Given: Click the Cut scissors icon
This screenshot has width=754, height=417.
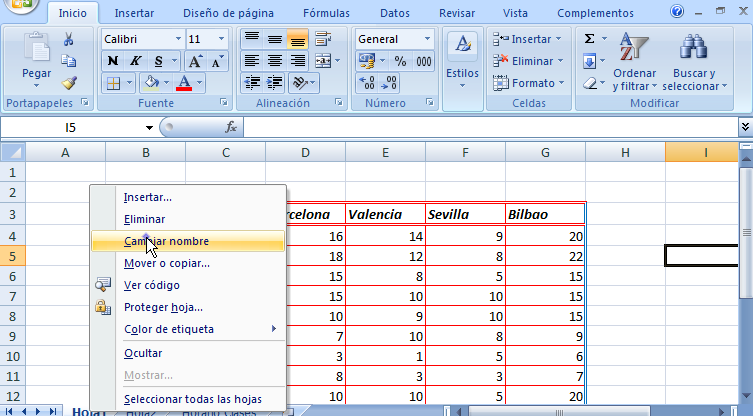Looking at the screenshot, I should tap(69, 40).
